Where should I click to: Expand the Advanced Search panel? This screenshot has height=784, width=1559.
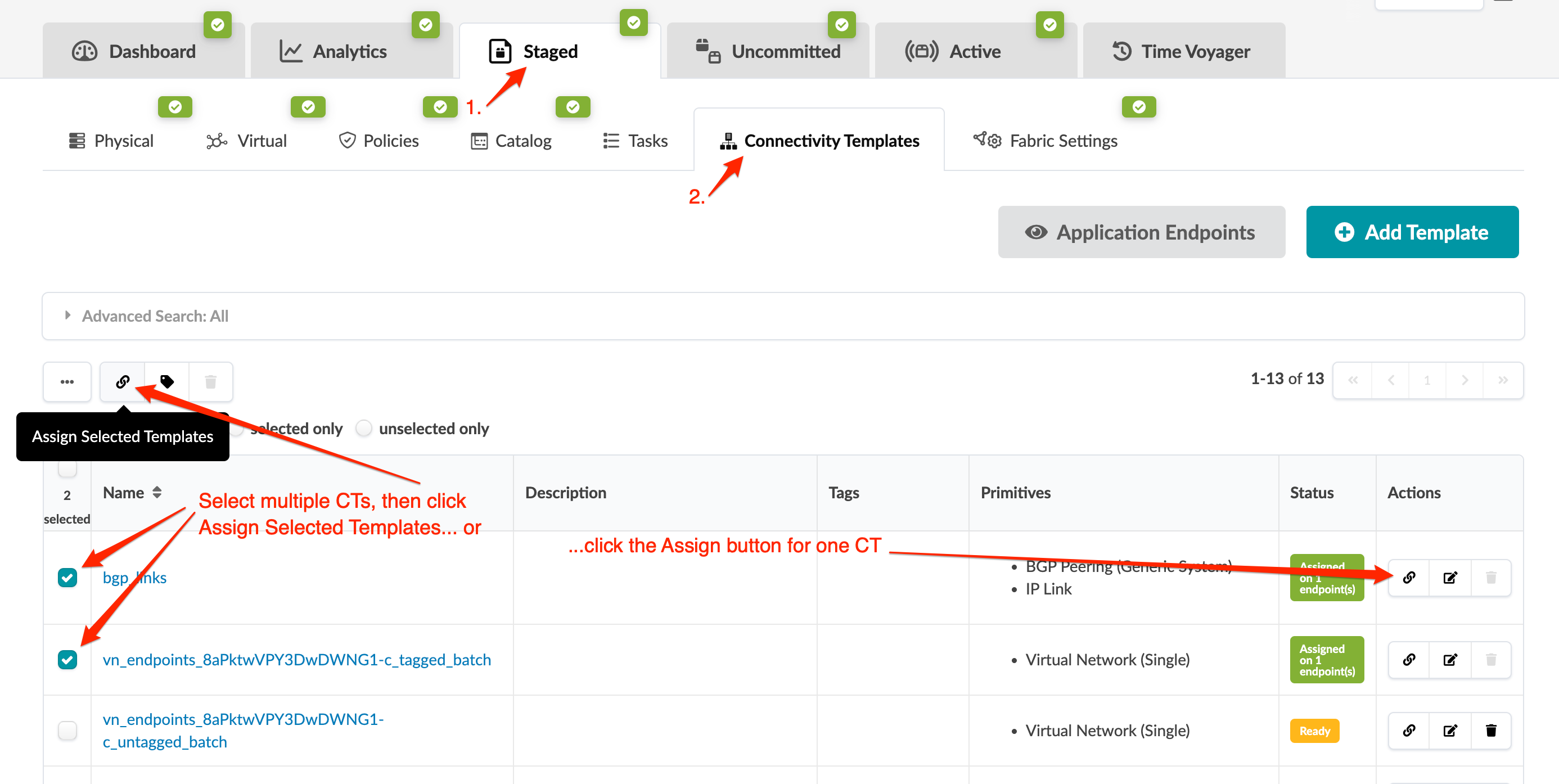tap(68, 316)
